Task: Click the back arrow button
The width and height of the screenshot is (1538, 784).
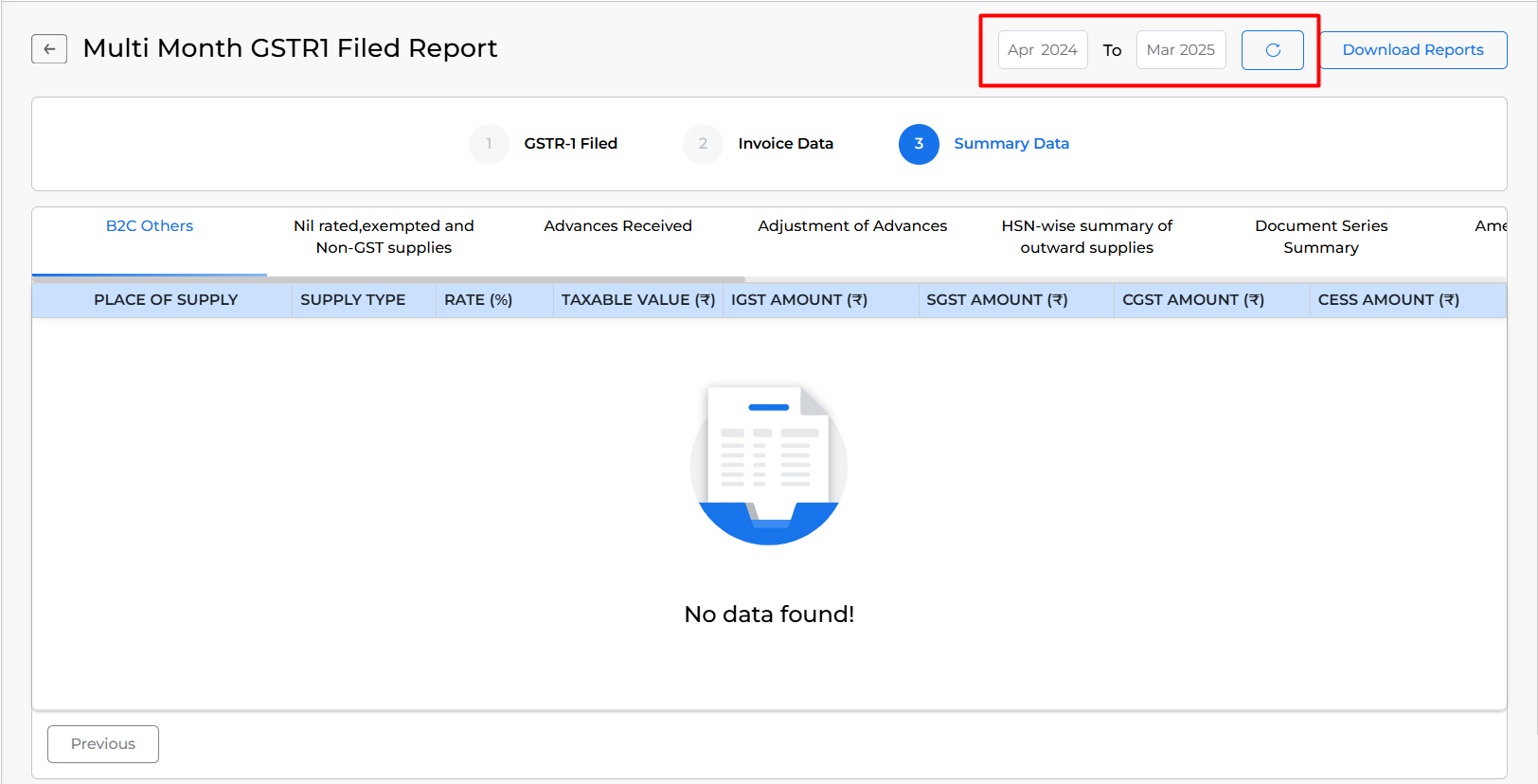Action: (x=49, y=49)
